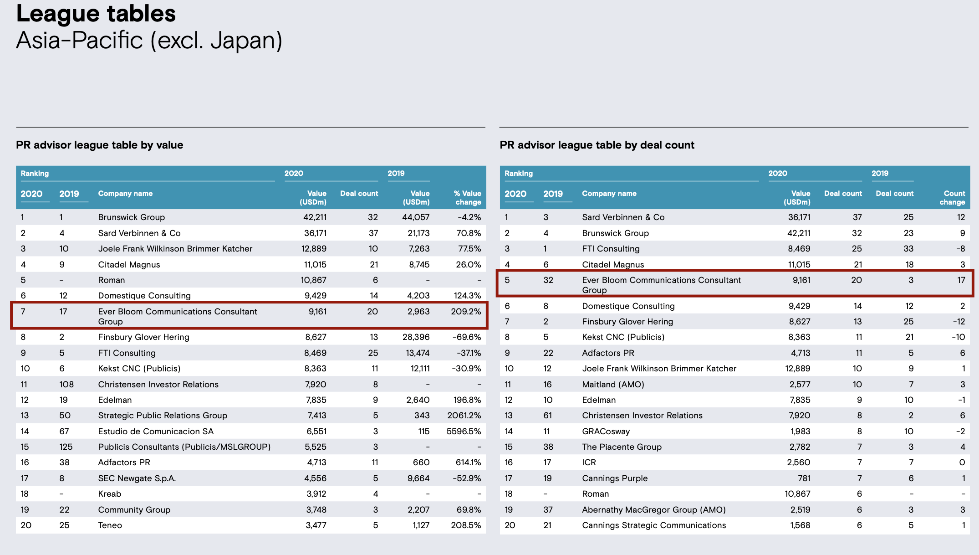Click the 614.1% value change cell
This screenshot has height=555, width=979.
tap(468, 463)
